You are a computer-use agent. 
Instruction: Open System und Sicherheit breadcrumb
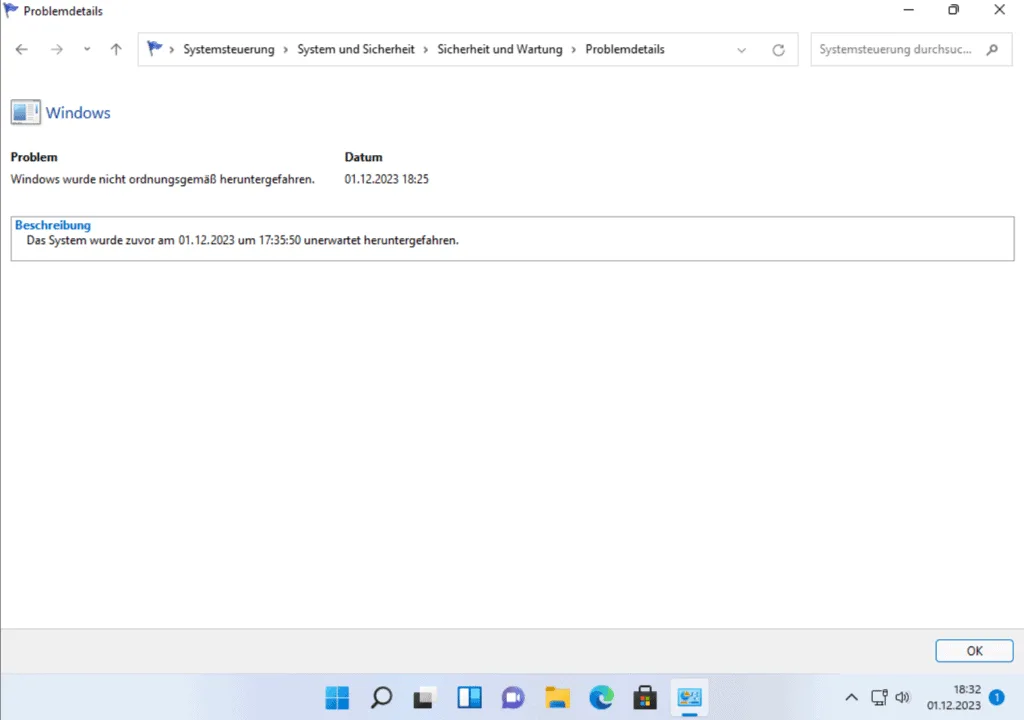(355, 49)
